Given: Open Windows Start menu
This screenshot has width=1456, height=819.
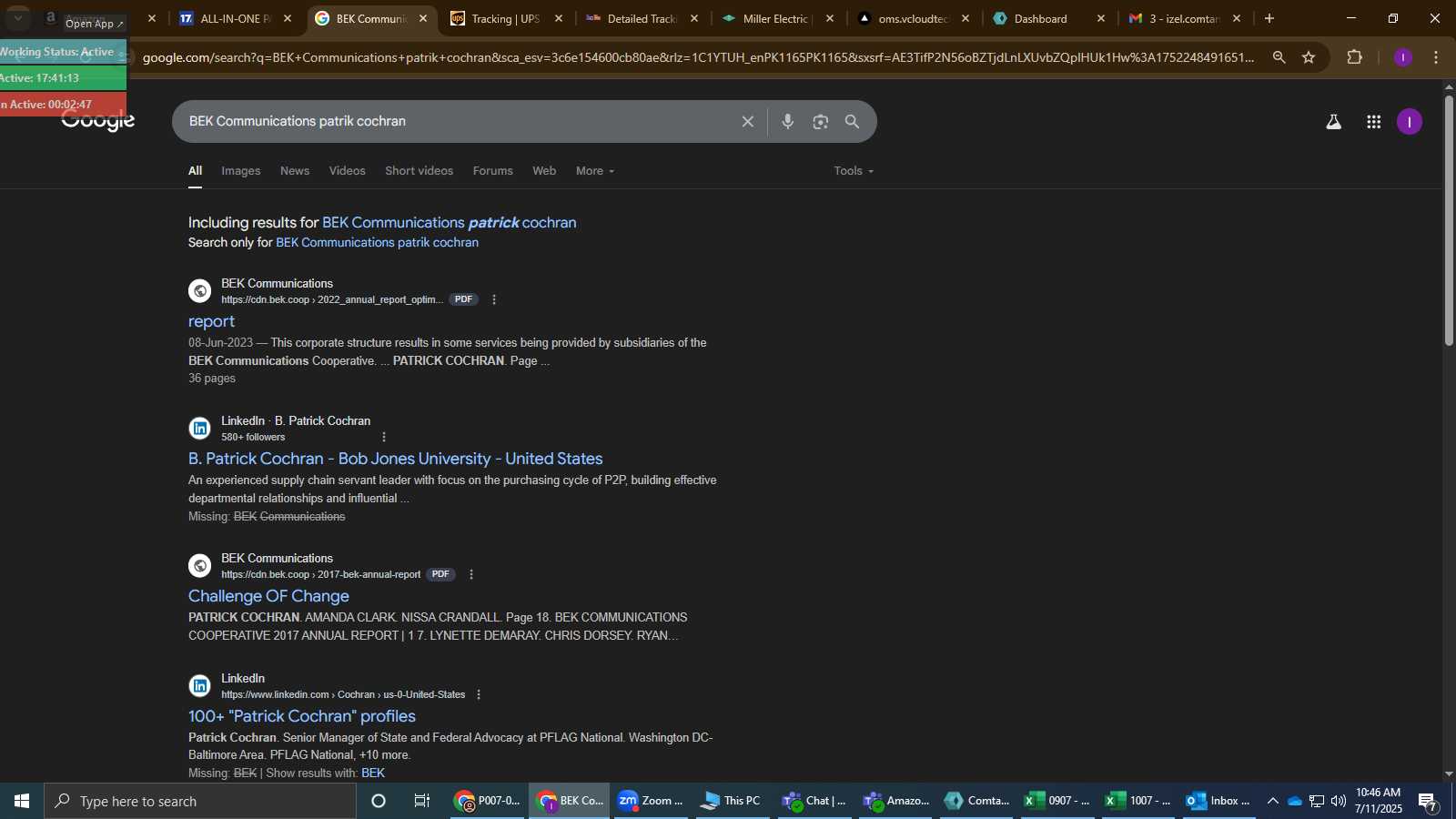Looking at the screenshot, I should [22, 801].
